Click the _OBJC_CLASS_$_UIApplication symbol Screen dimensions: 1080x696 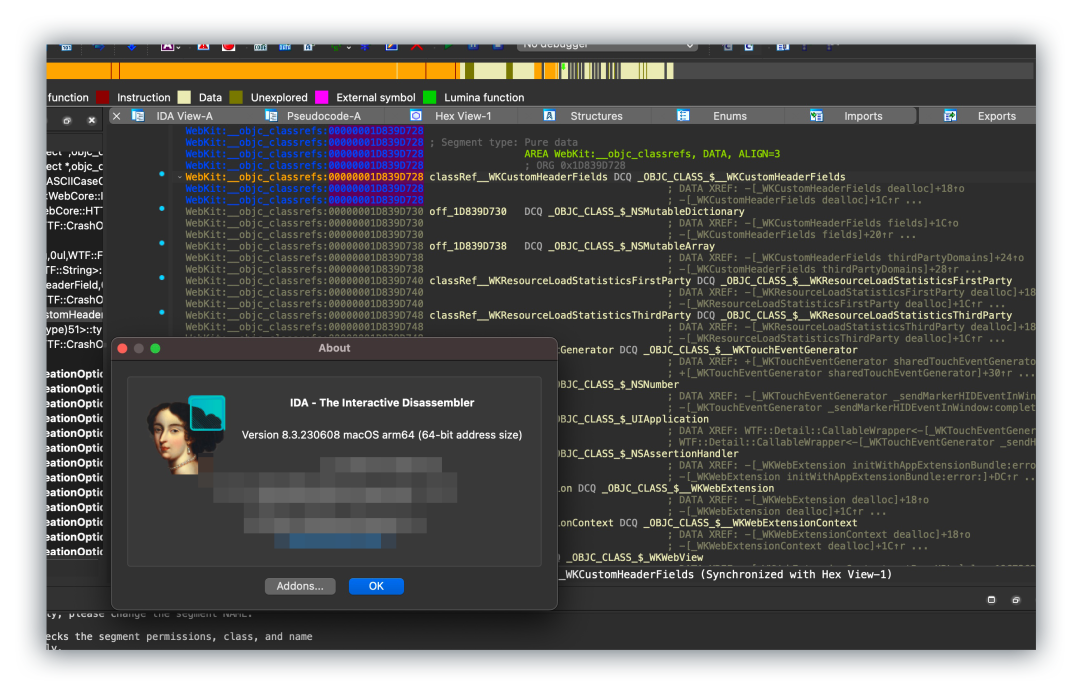click(633, 419)
